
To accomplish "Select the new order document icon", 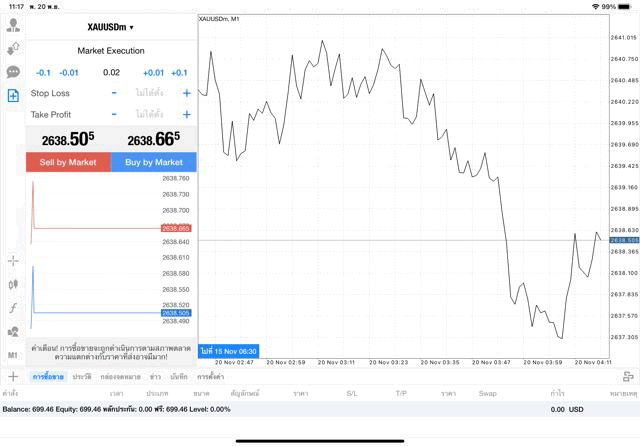I will pos(13,95).
